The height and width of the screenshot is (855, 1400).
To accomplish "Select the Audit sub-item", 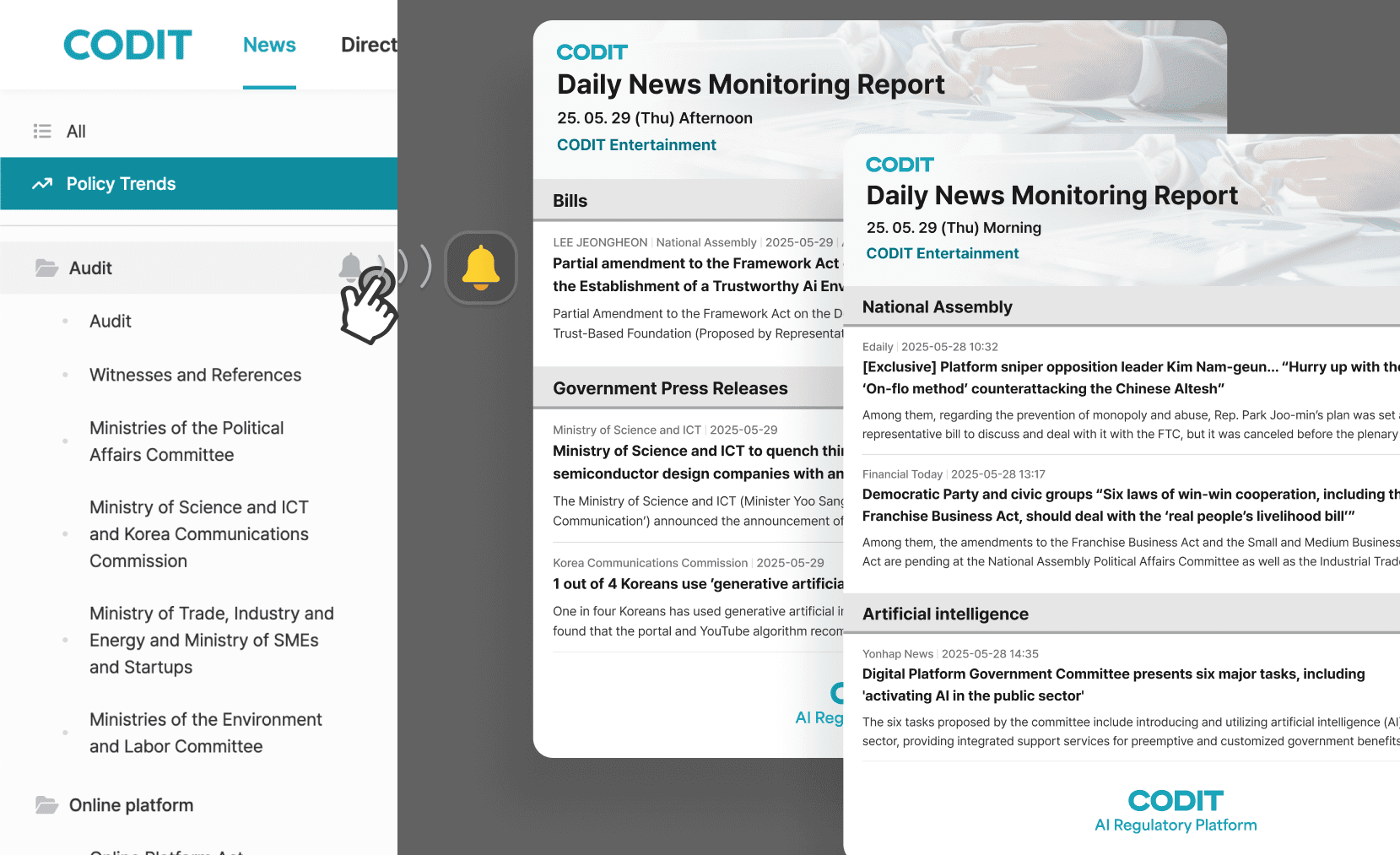I will pyautogui.click(x=111, y=322).
